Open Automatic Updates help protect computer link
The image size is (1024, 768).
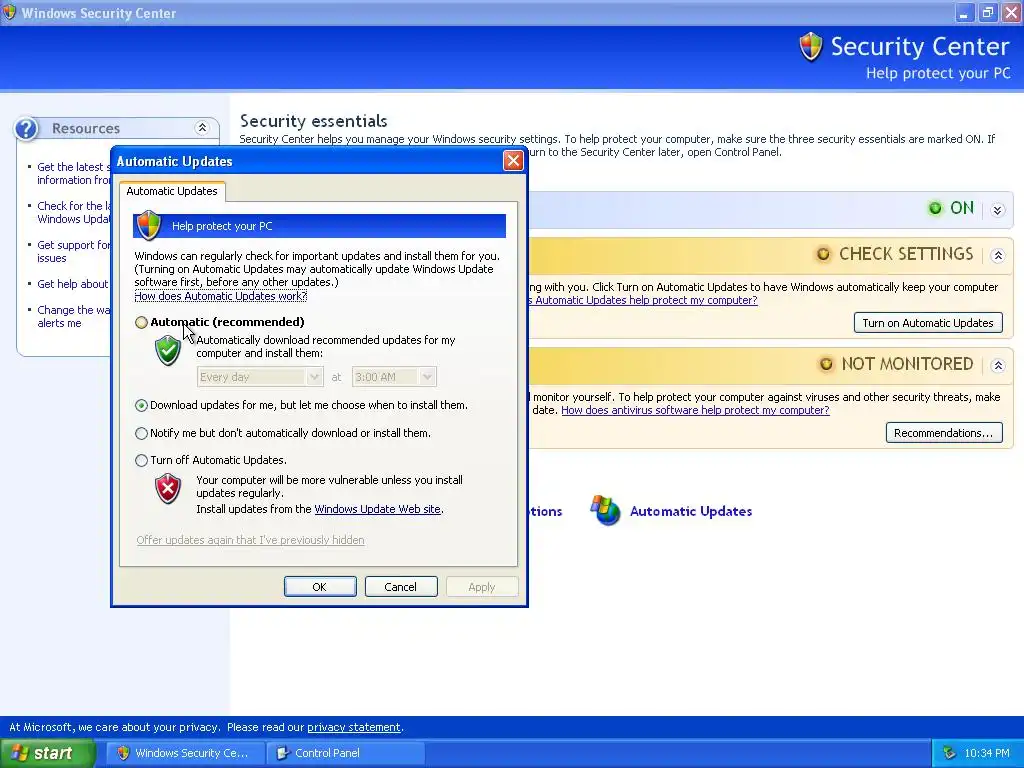pyautogui.click(x=643, y=300)
